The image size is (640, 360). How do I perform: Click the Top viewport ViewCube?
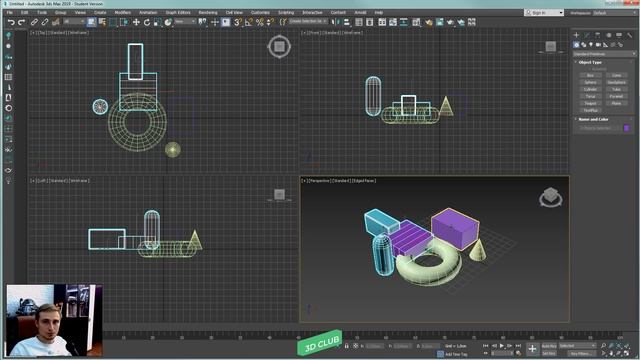[279, 47]
